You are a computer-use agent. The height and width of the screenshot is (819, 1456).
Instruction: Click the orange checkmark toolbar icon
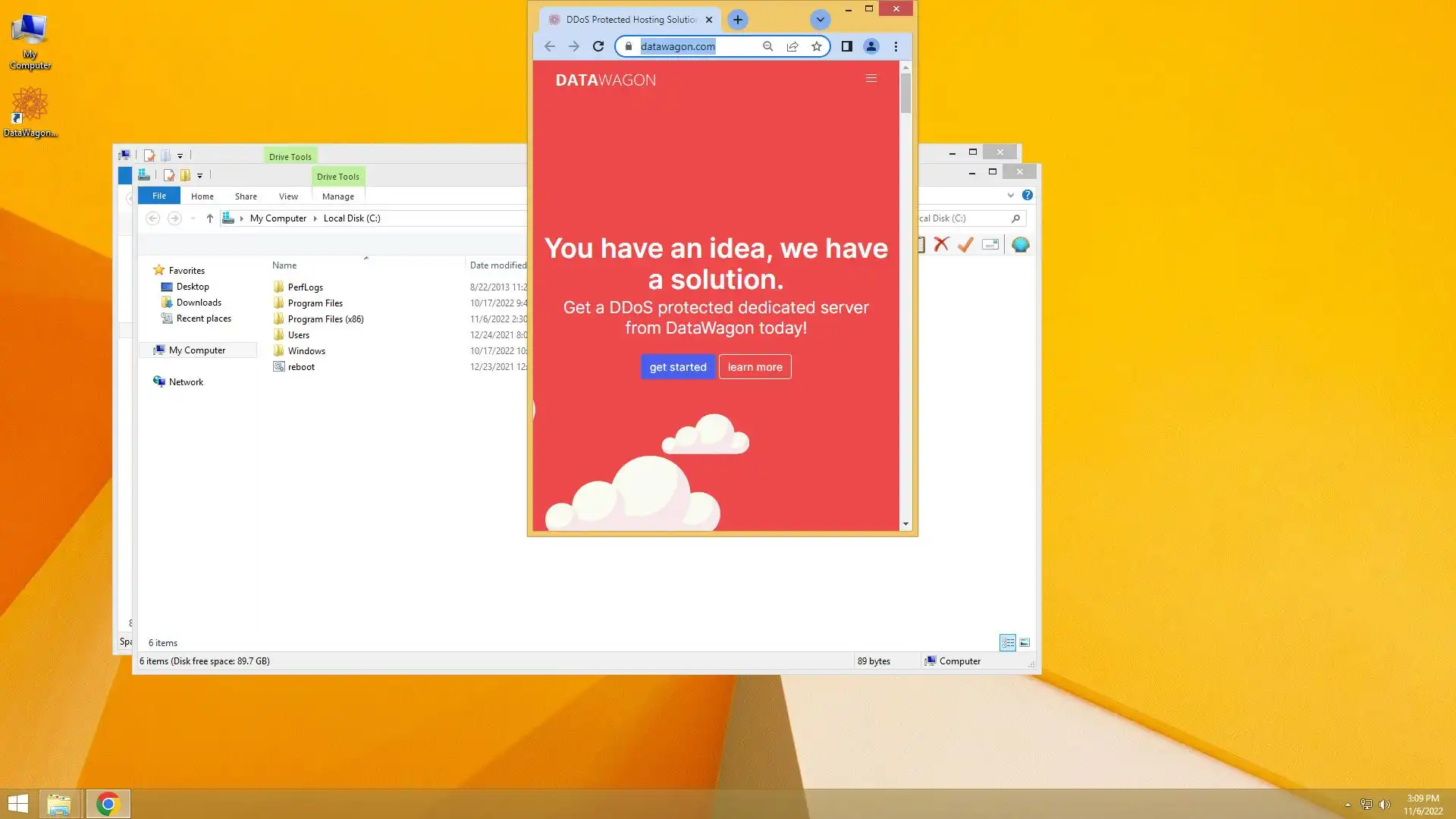point(965,244)
